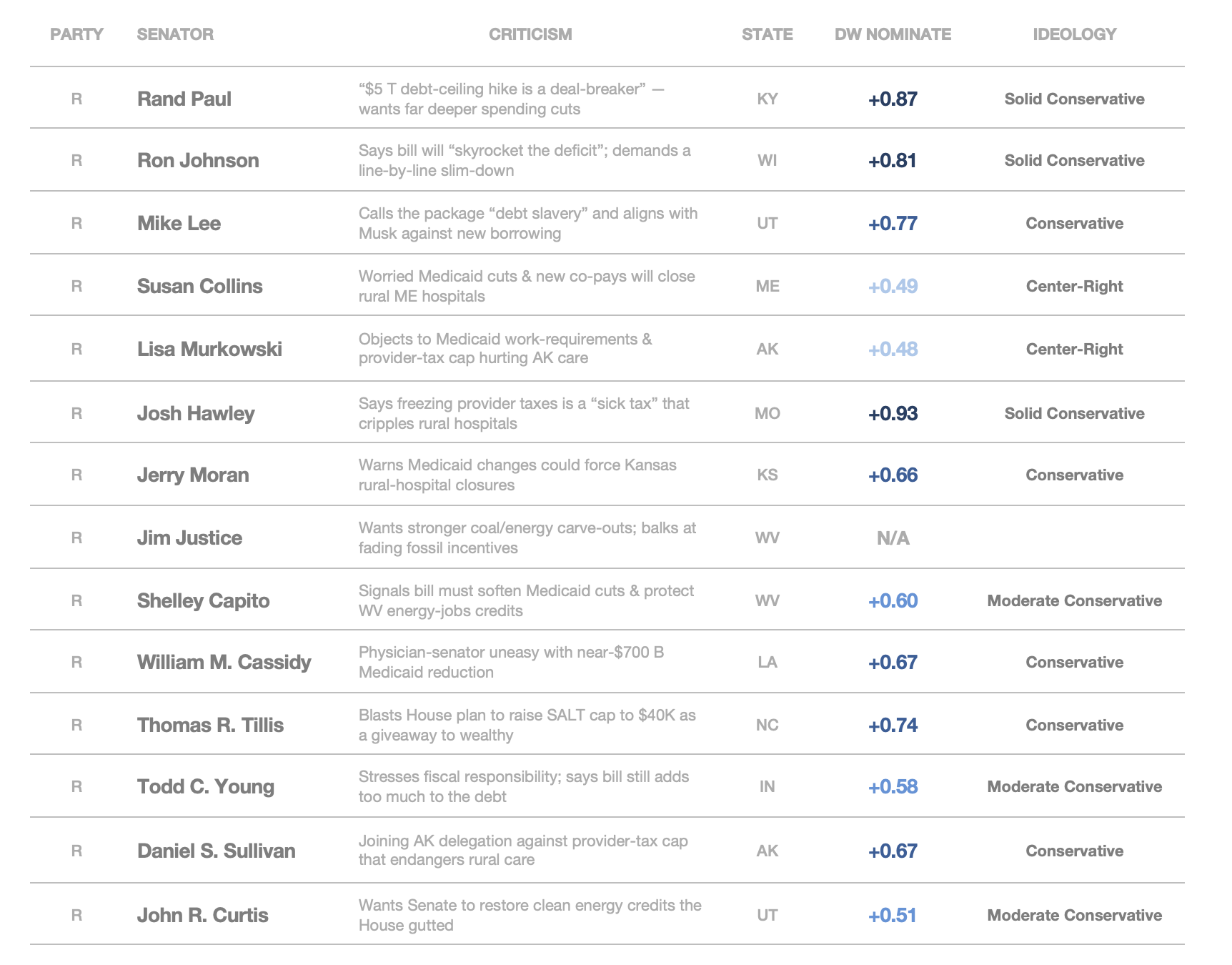The height and width of the screenshot is (965, 1232).
Task: Sort by the DW NOMINATE column header
Action: [893, 34]
